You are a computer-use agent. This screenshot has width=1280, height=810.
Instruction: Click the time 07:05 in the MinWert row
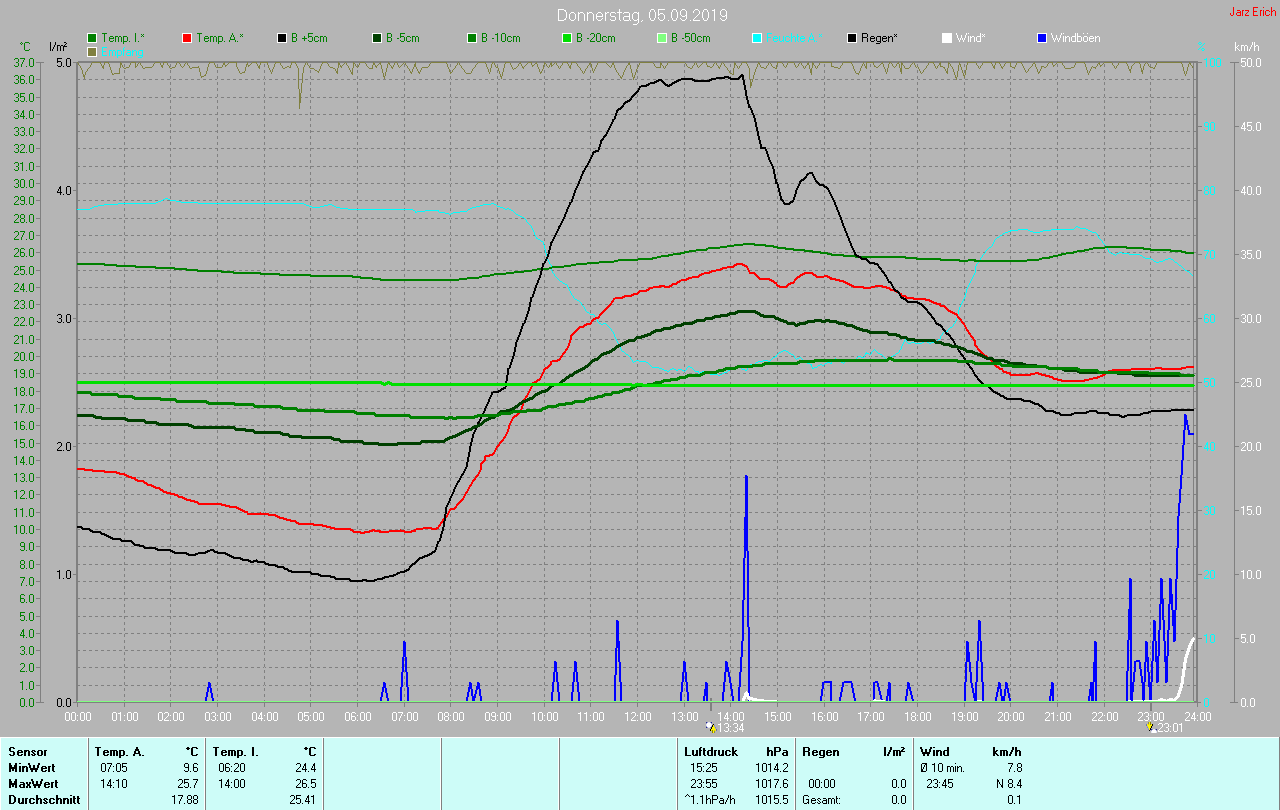(113, 767)
